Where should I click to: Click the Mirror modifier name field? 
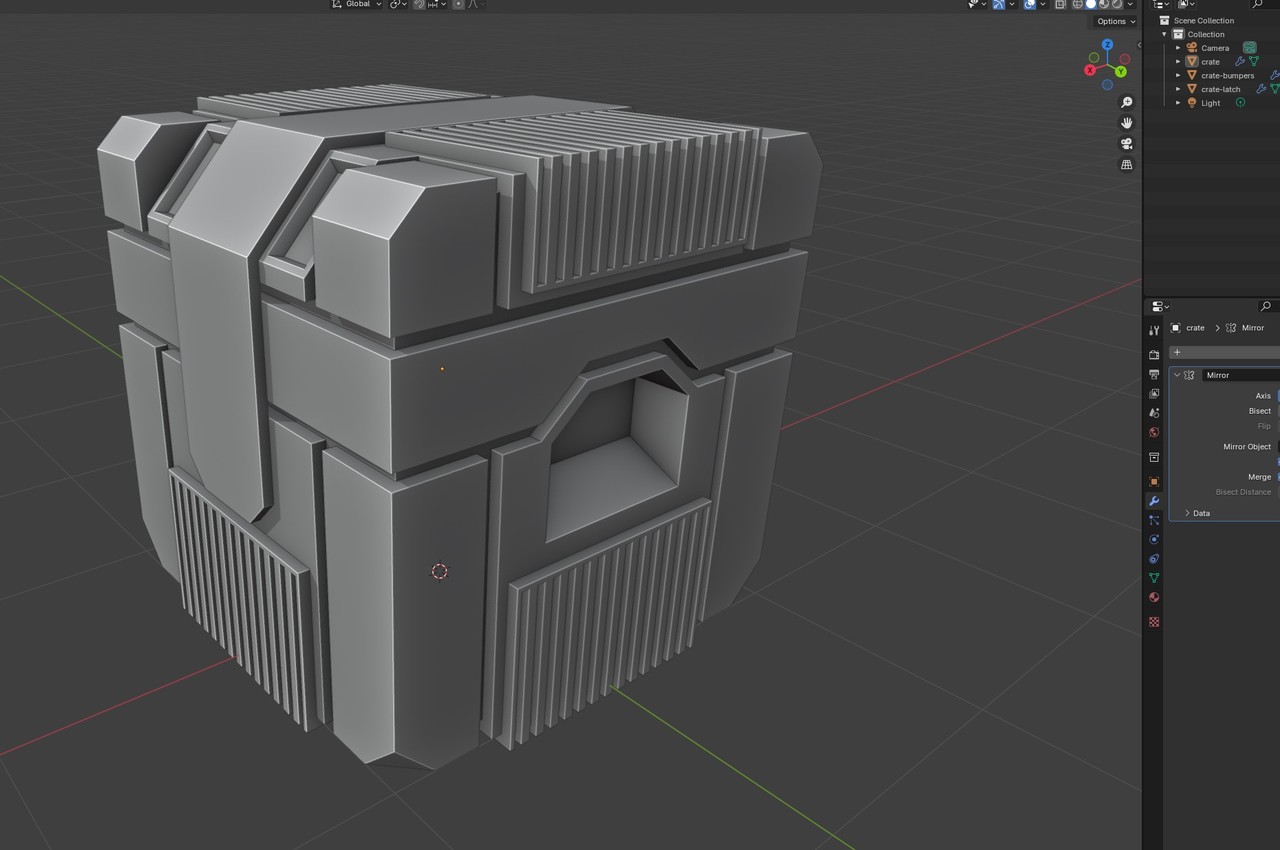coord(1241,375)
